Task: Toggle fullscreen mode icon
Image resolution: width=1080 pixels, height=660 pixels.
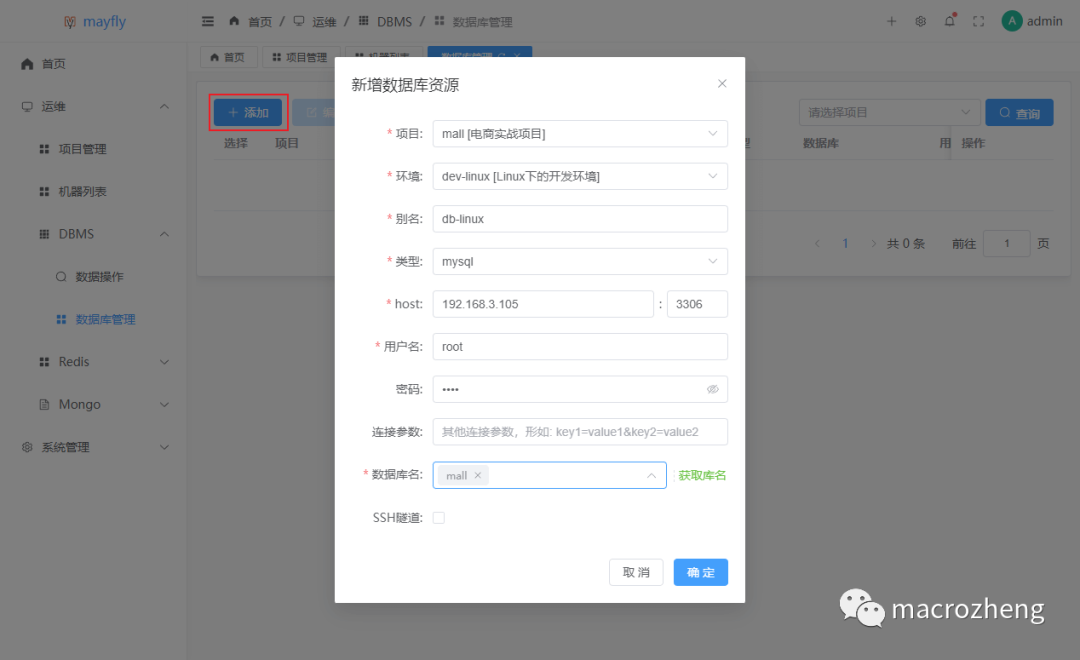Action: coord(978,21)
